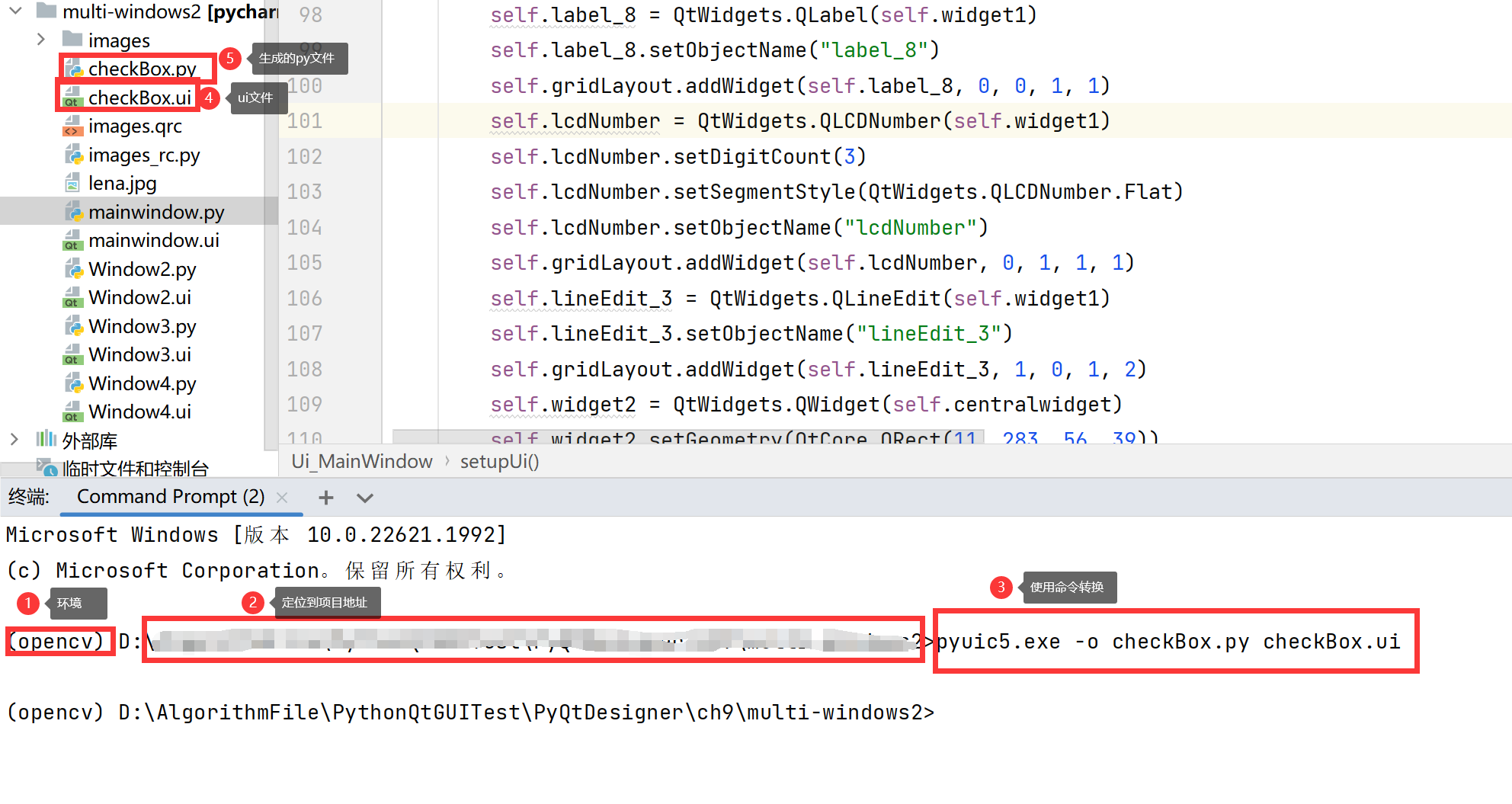This screenshot has height=804, width=1512.
Task: Select lena.jpg in project tree
Action: click(x=122, y=183)
